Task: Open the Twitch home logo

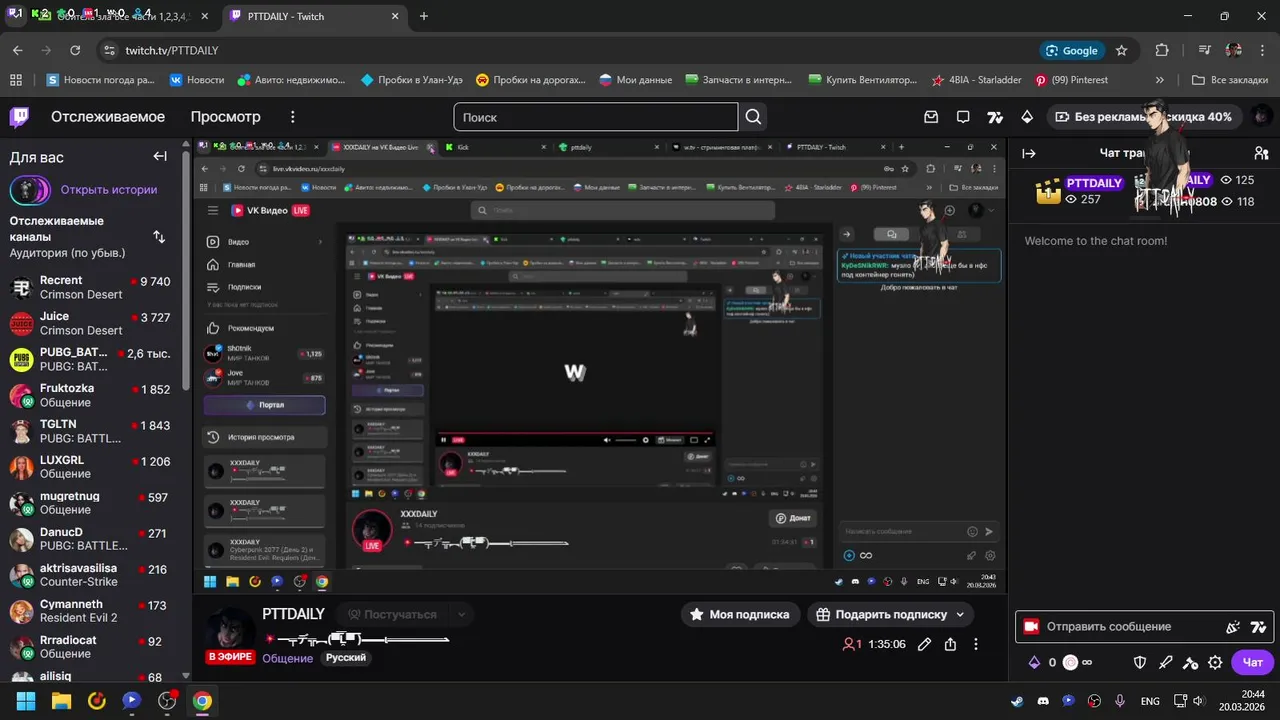Action: click(x=19, y=117)
